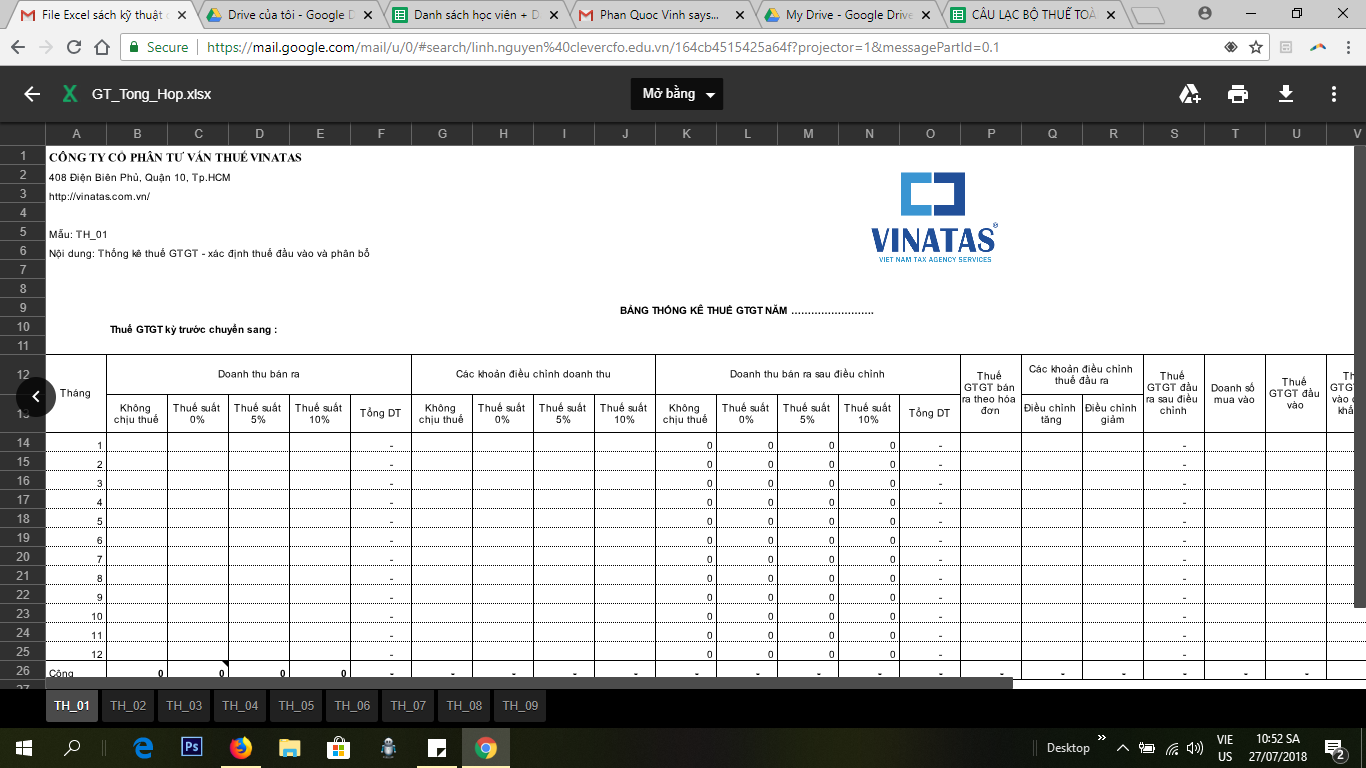Image resolution: width=1366 pixels, height=768 pixels.
Task: Switch to sheet tab TH_02
Action: 128,706
